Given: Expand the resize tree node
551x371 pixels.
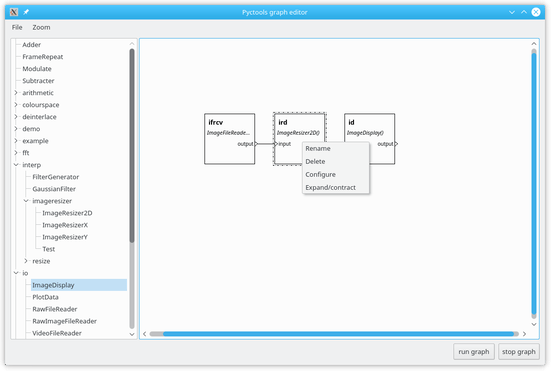Looking at the screenshot, I should pos(26,261).
